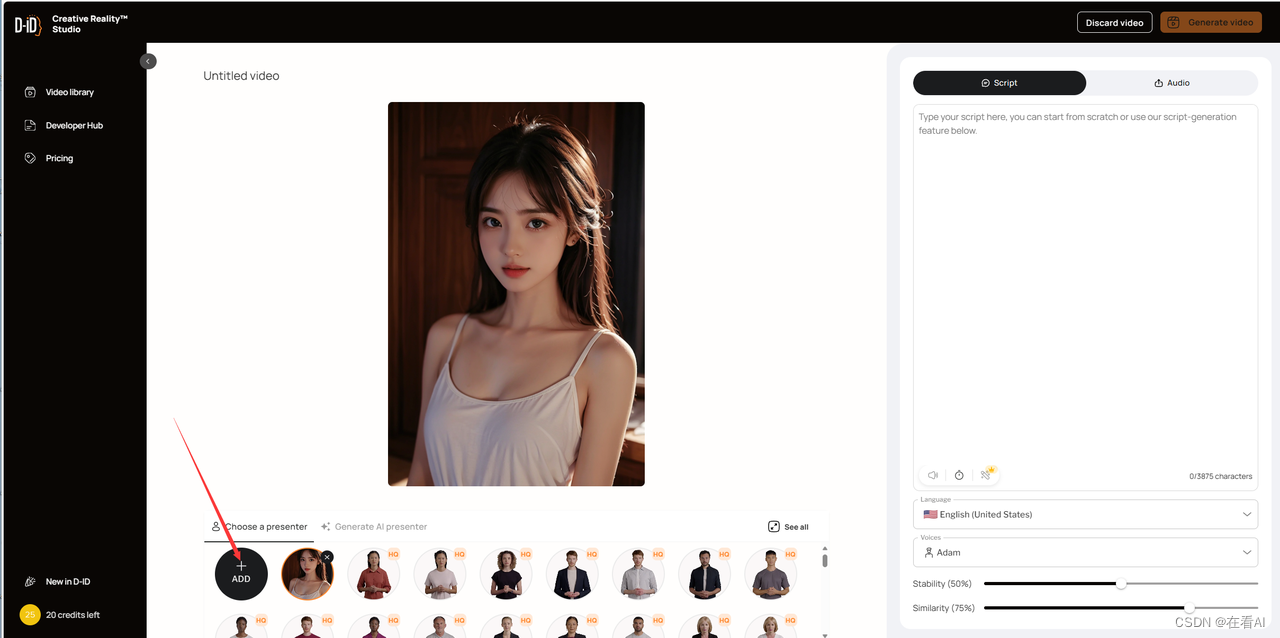
Task: Click the ADD presenter button
Action: pos(241,573)
